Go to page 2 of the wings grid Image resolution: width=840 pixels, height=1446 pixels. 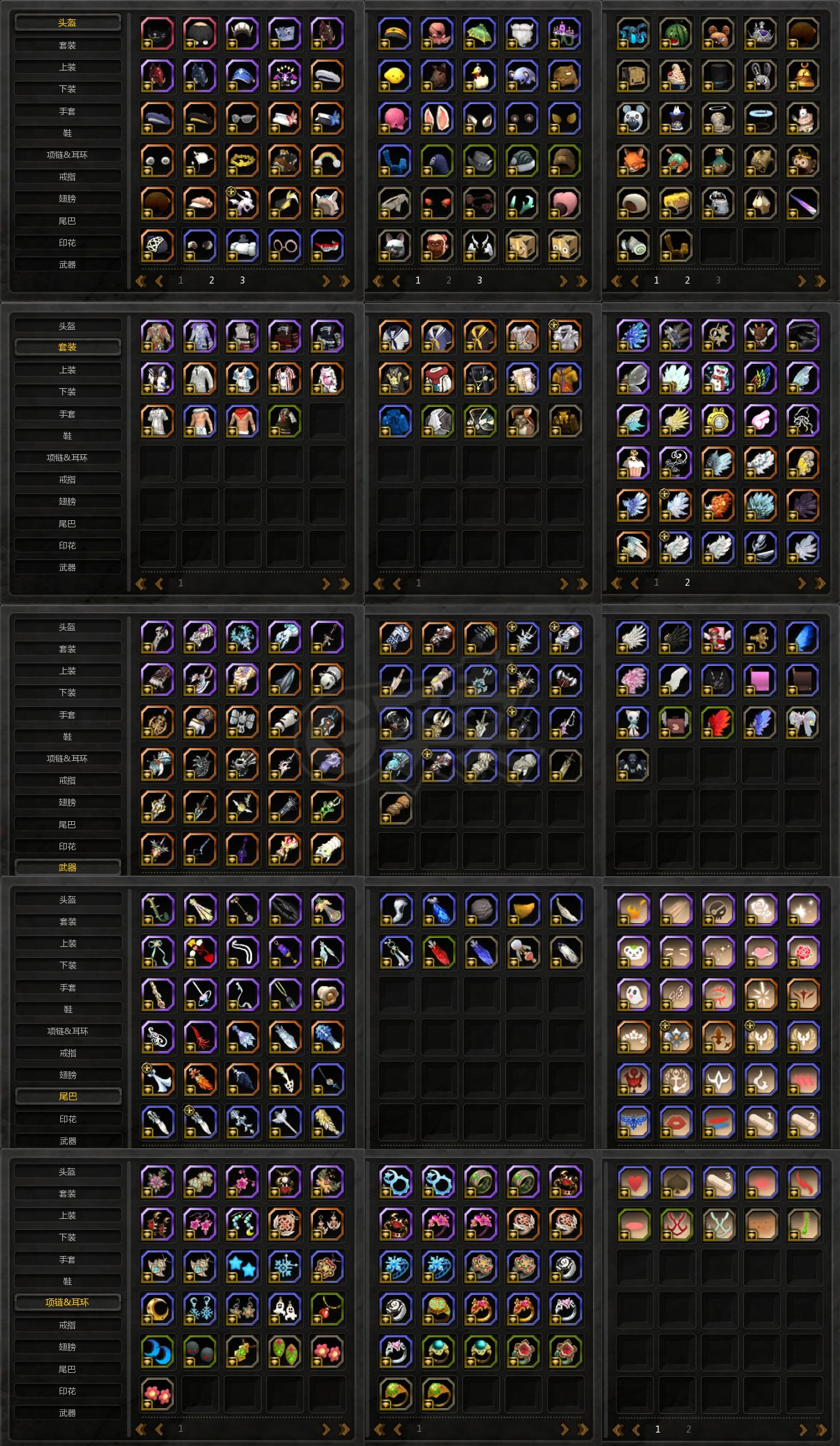[687, 583]
